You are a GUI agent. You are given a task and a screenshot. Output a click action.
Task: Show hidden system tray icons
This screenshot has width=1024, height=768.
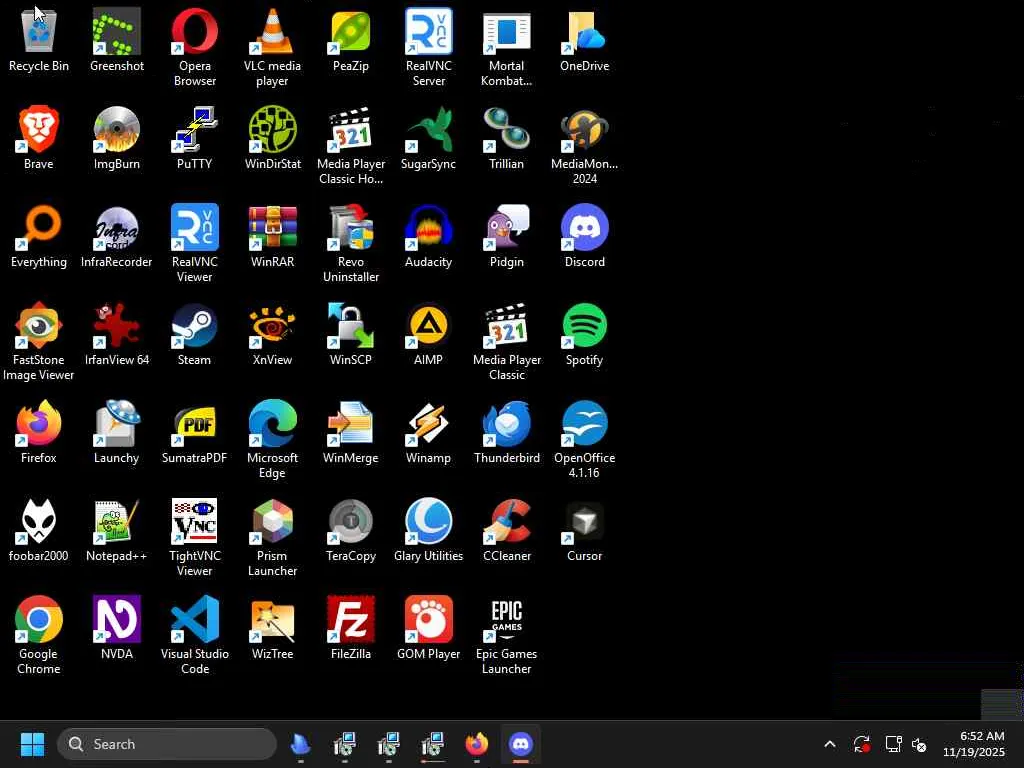pos(829,744)
